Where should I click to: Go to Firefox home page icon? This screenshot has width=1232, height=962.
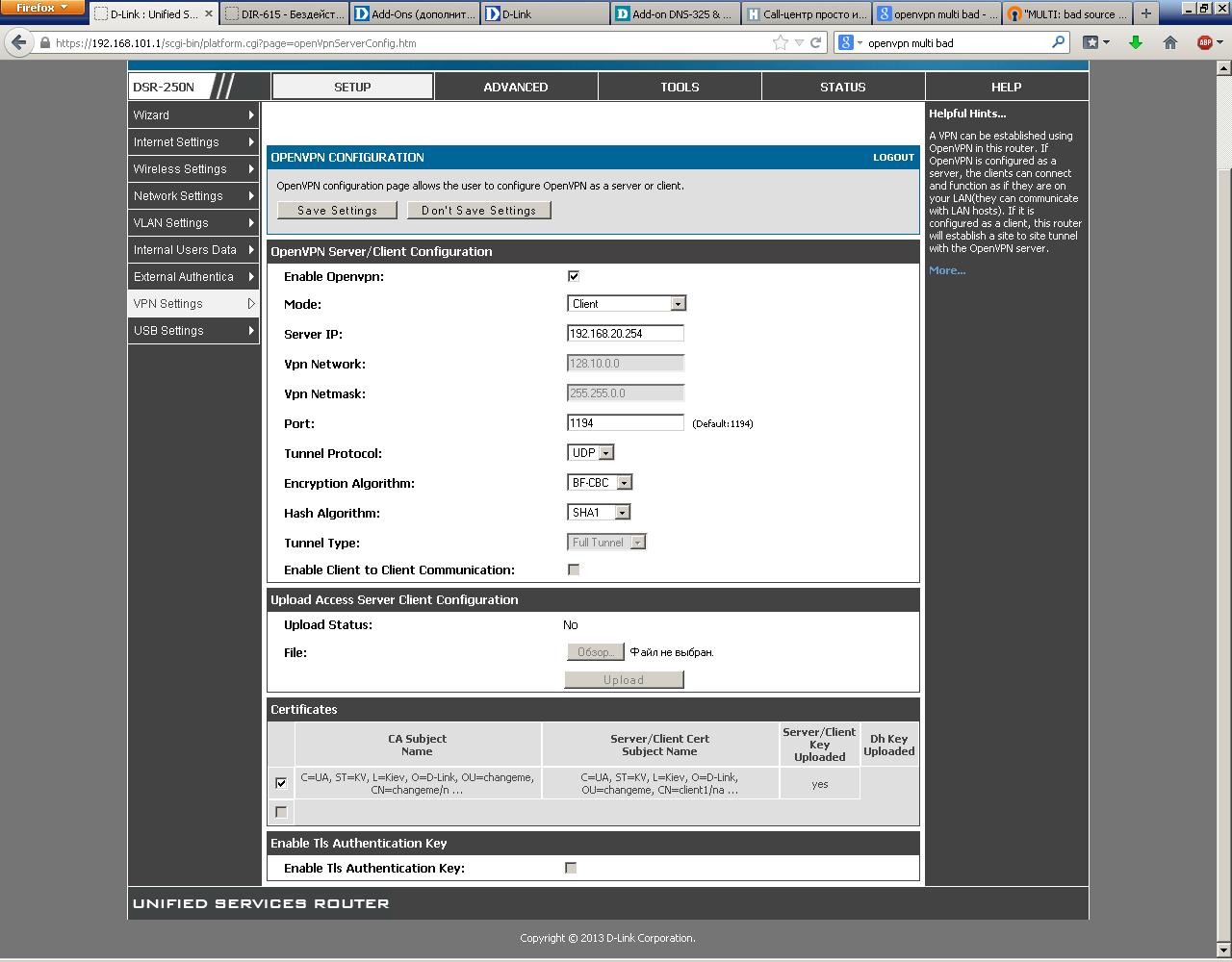click(1170, 42)
